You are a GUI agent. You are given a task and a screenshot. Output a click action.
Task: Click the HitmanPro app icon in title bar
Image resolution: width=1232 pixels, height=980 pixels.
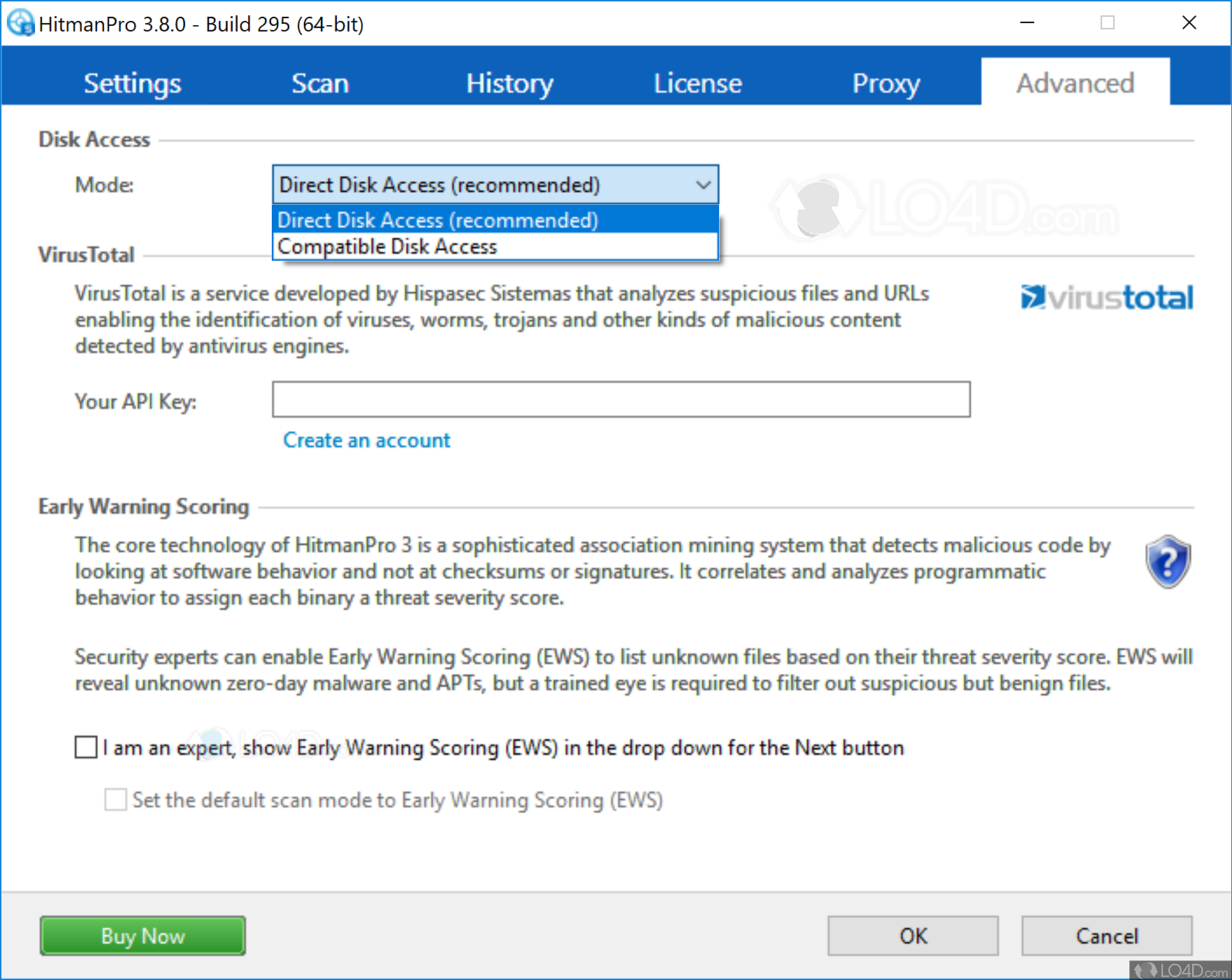click(x=20, y=23)
